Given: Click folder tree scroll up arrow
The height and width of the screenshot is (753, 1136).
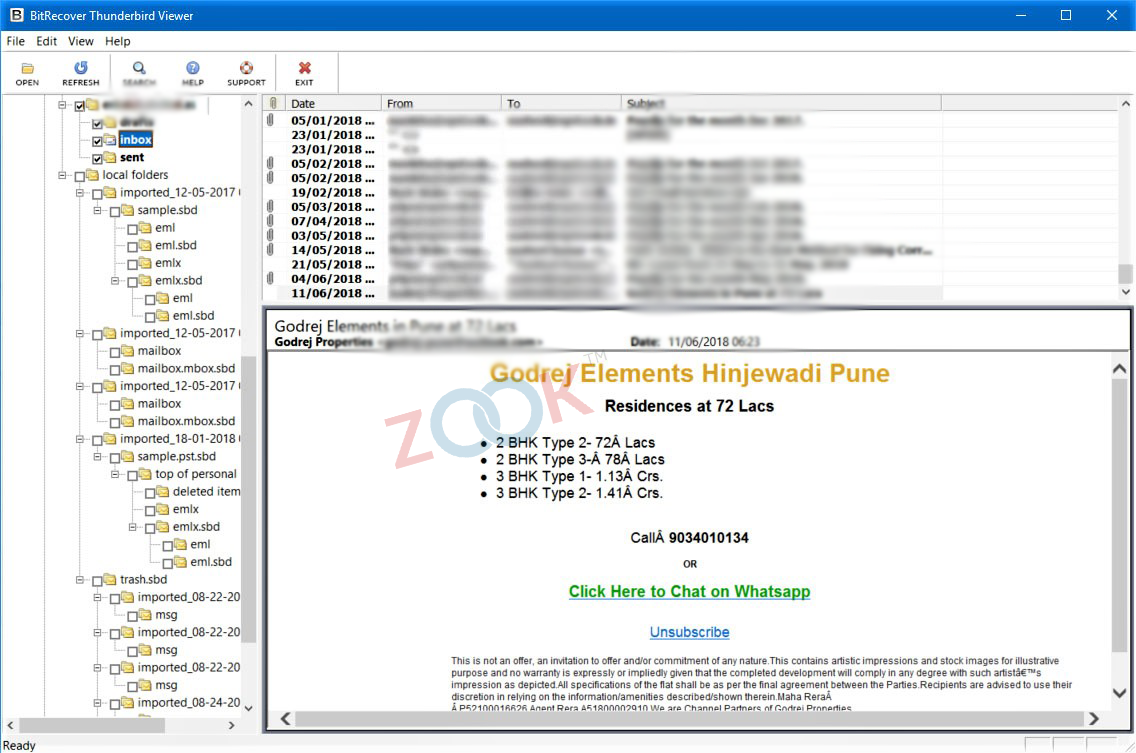Looking at the screenshot, I should tap(248, 104).
